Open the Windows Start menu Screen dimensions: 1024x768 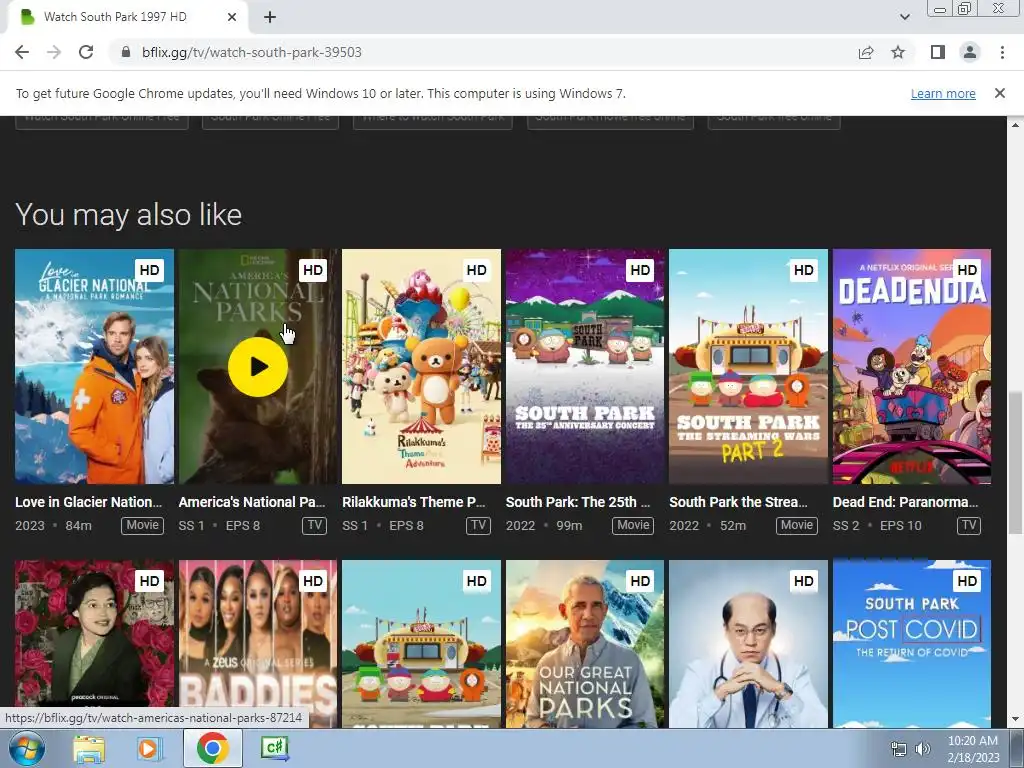pos(27,748)
